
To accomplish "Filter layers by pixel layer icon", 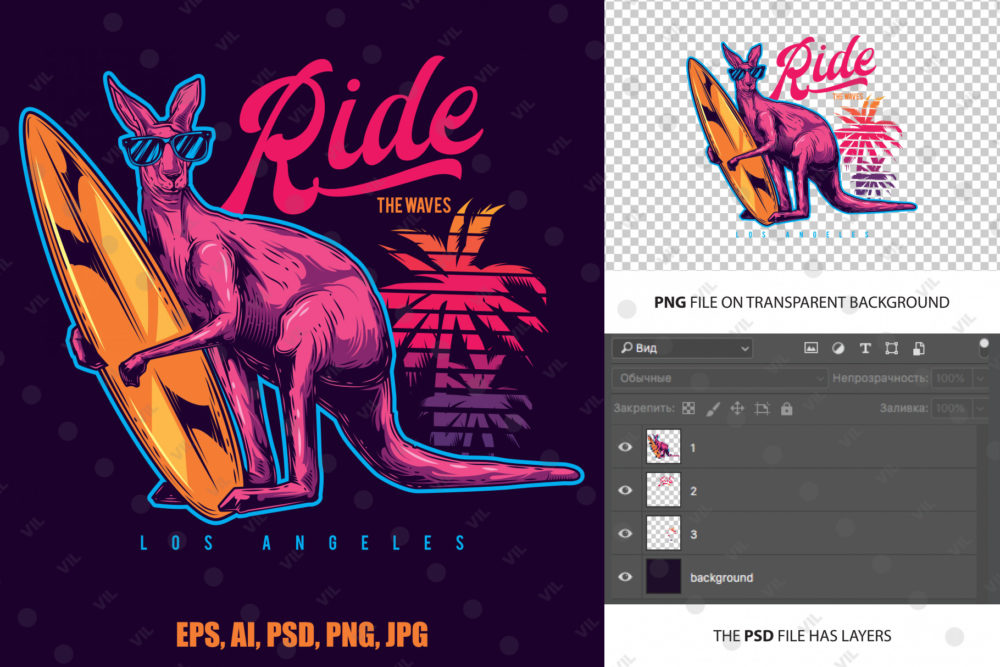I will [x=811, y=348].
